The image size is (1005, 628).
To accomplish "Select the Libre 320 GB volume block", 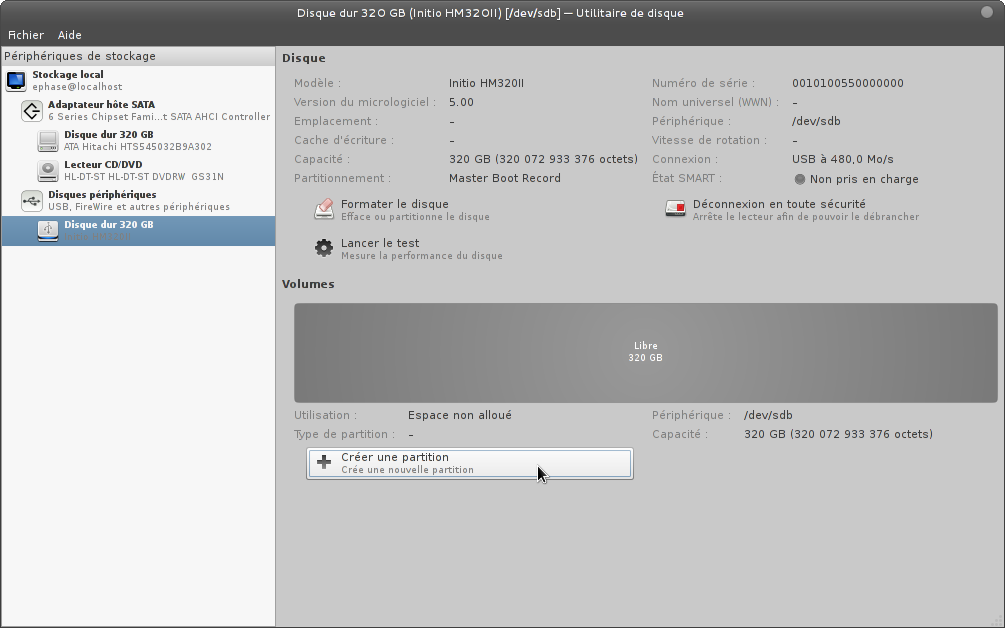I will pyautogui.click(x=645, y=352).
